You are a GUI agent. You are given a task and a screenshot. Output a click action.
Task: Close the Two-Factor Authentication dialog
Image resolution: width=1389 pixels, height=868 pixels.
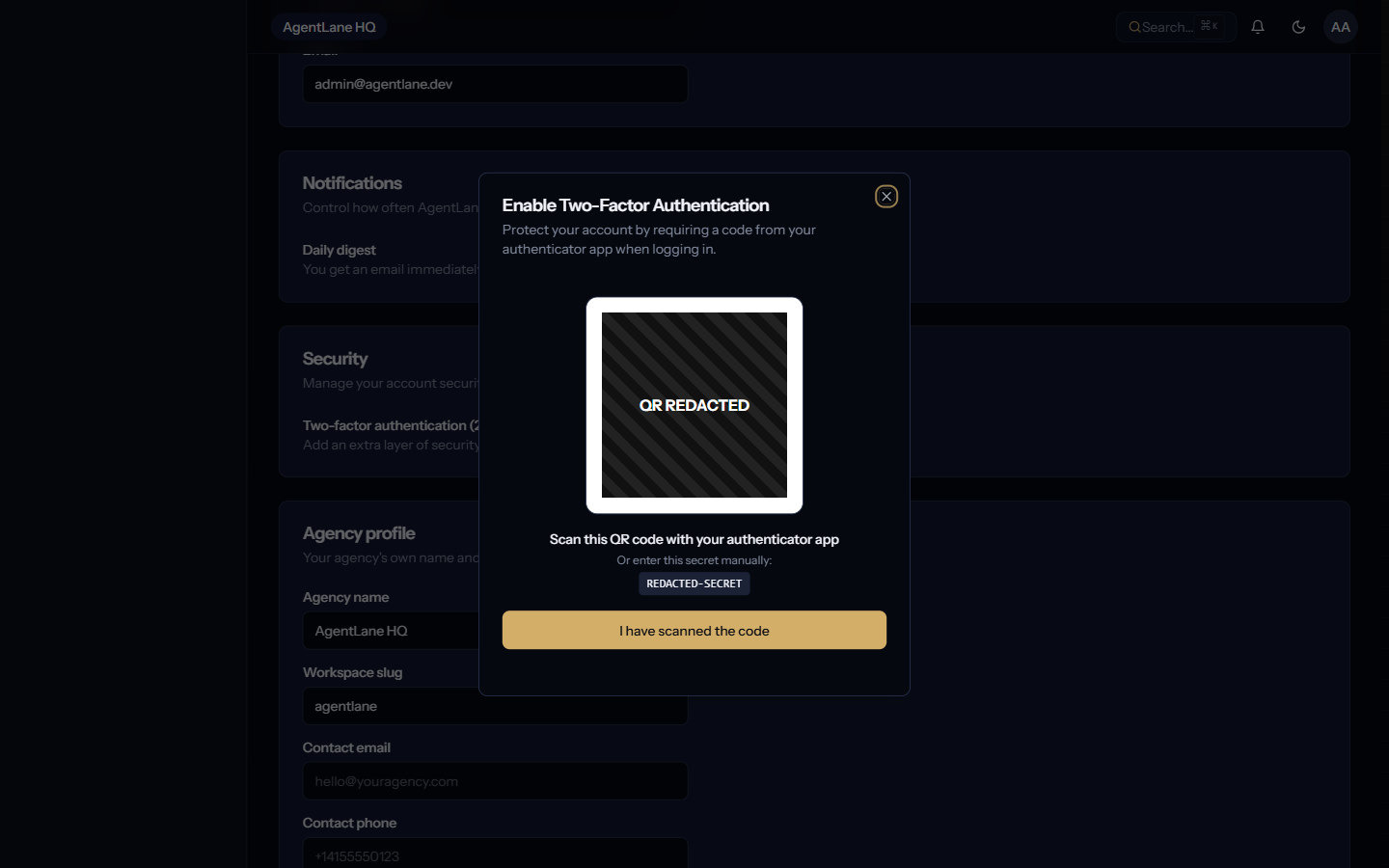coord(886,197)
